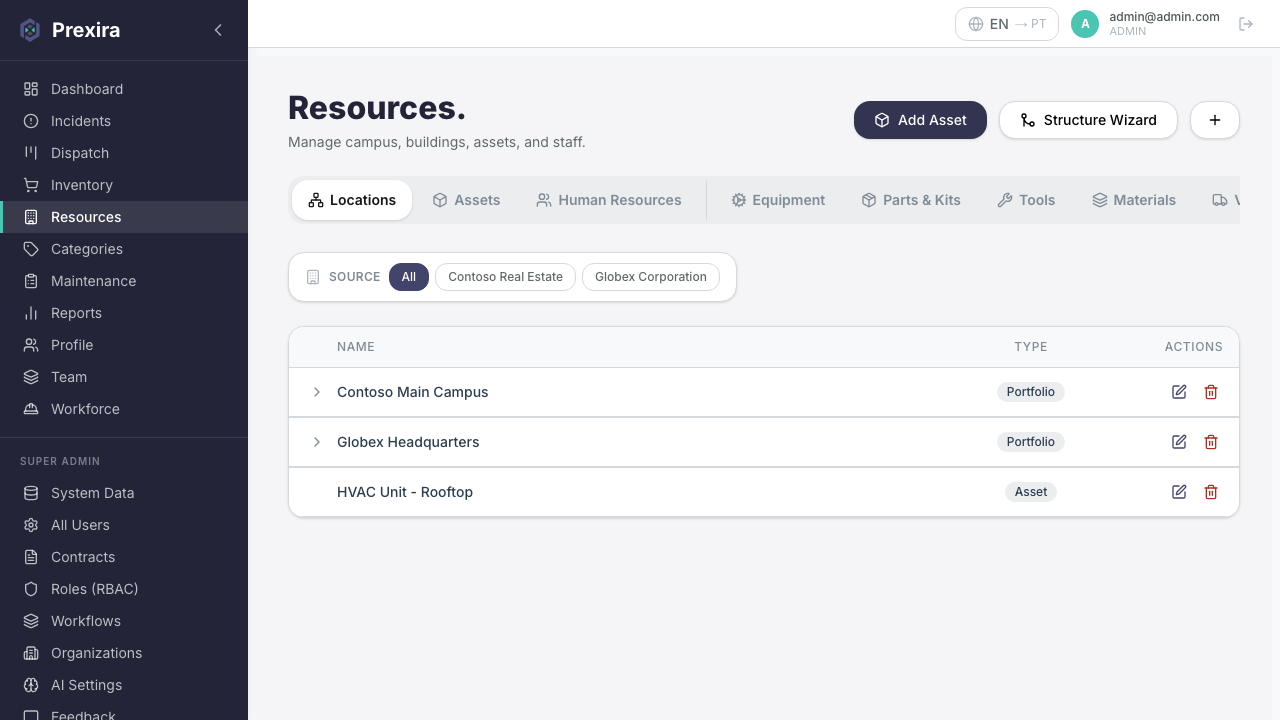The image size is (1280, 720).
Task: Switch to the Equipment tab
Action: pyautogui.click(x=778, y=200)
